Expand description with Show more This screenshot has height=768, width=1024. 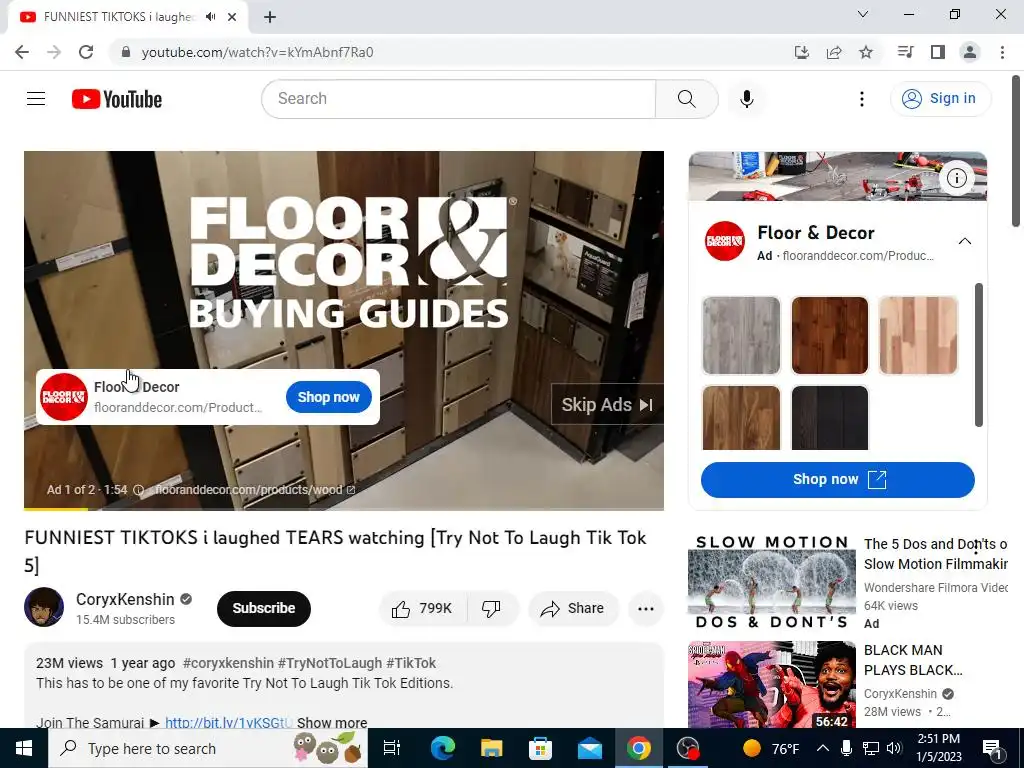click(332, 723)
